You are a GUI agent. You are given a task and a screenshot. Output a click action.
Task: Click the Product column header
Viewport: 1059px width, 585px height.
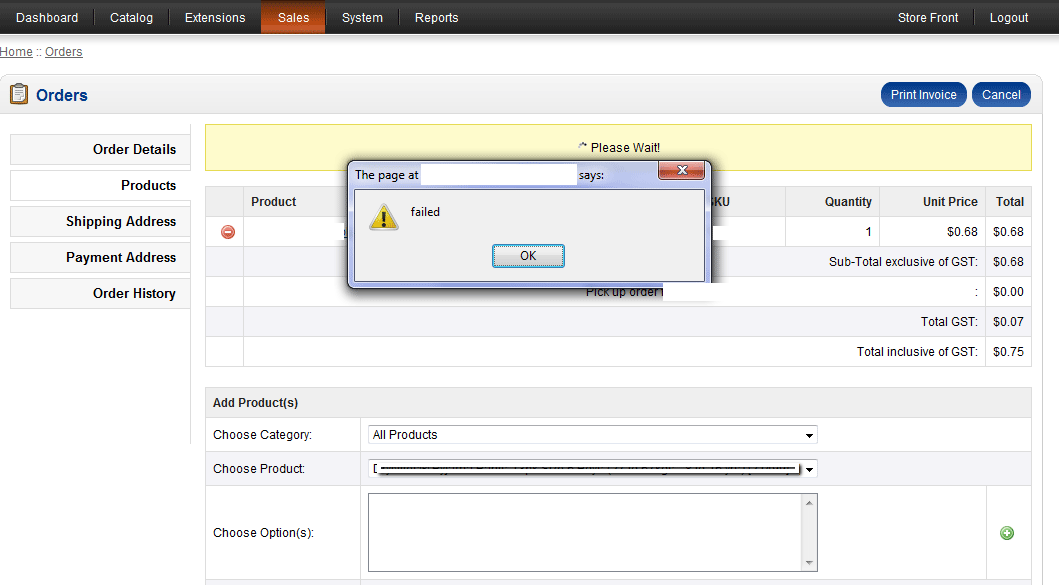click(274, 201)
